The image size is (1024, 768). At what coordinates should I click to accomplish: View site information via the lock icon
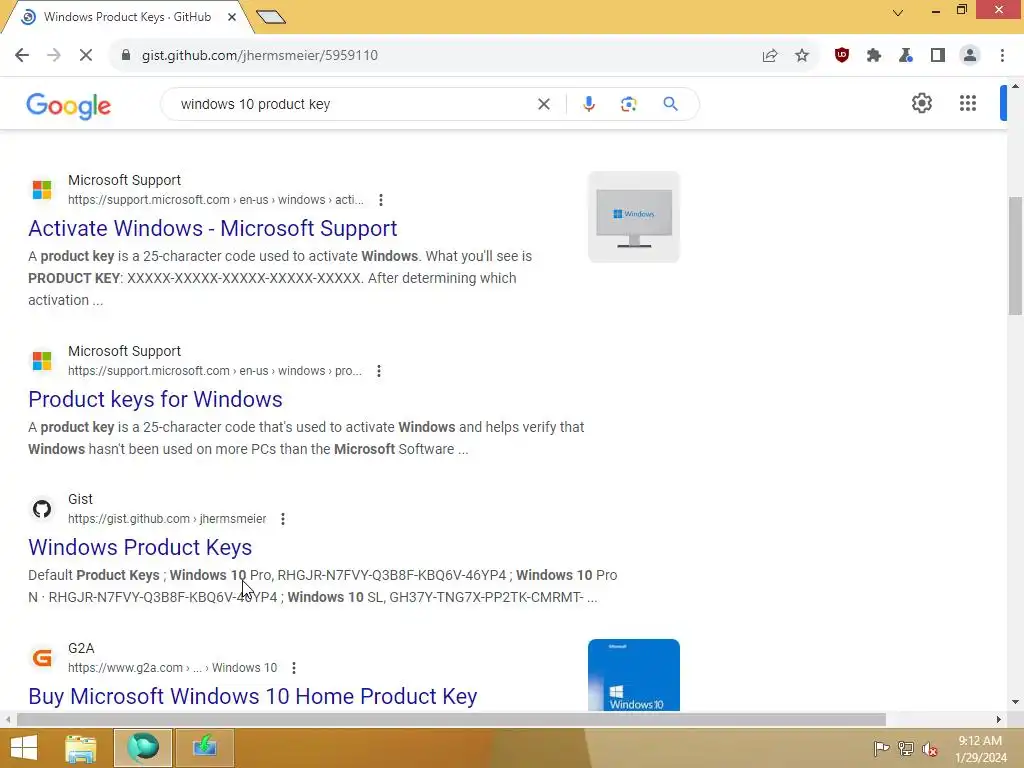[x=126, y=56]
